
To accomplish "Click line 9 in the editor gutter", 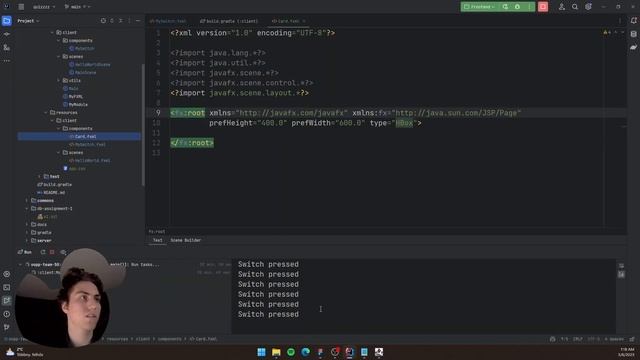I will click(158, 113).
